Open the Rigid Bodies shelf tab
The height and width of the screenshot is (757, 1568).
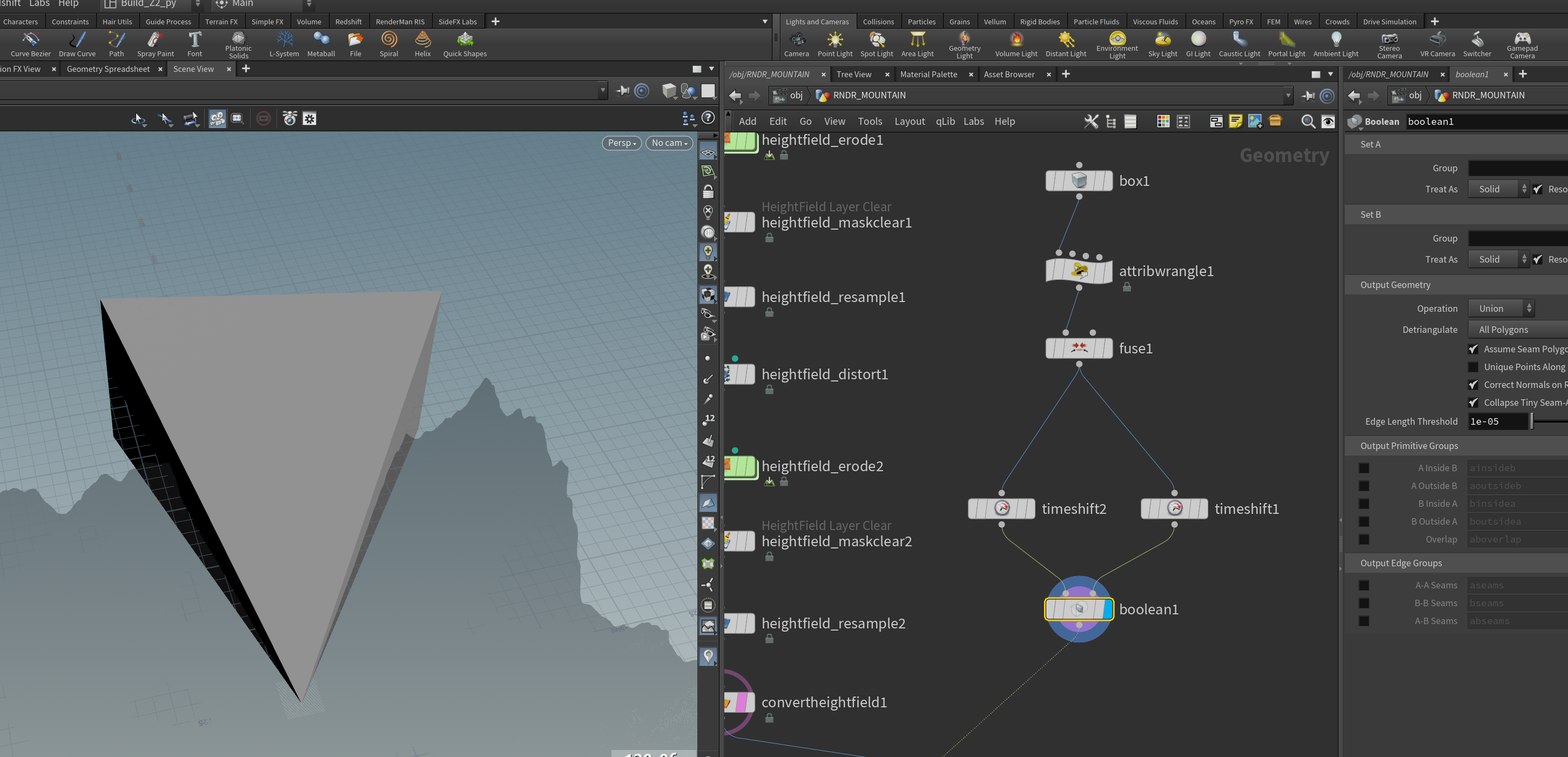[1040, 21]
